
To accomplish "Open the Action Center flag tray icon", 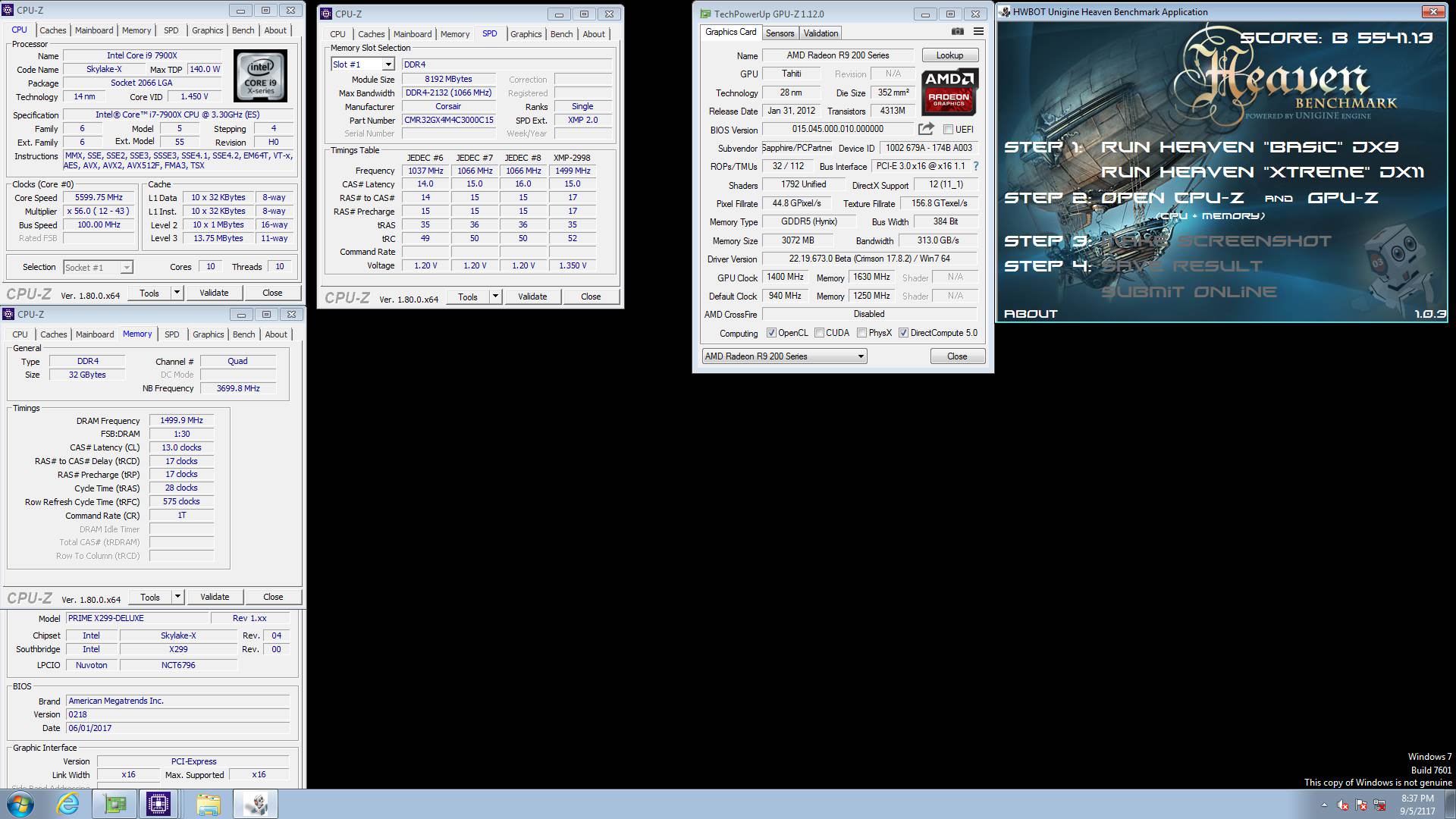I will tap(1361, 805).
